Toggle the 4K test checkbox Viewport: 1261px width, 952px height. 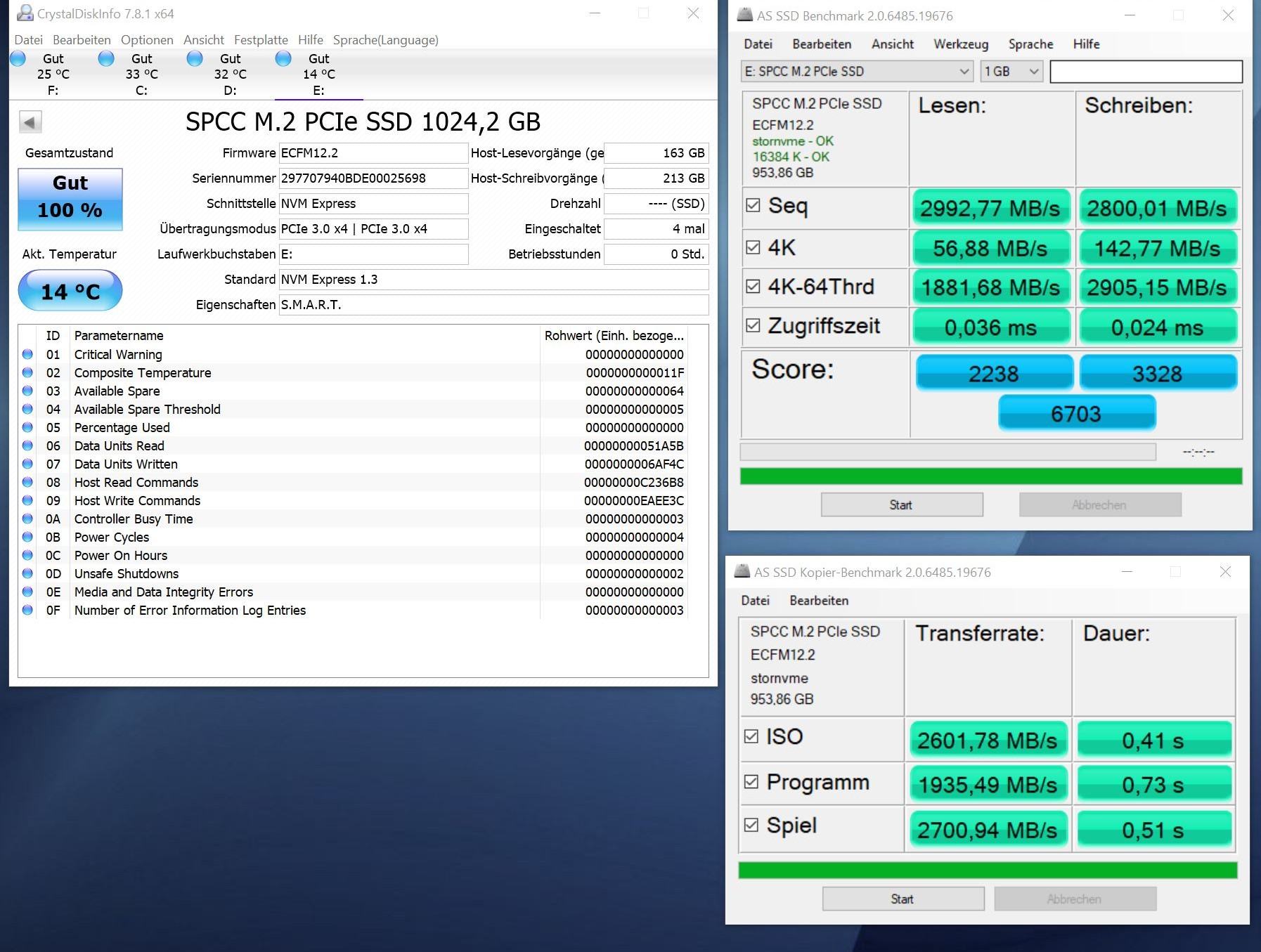click(x=753, y=247)
